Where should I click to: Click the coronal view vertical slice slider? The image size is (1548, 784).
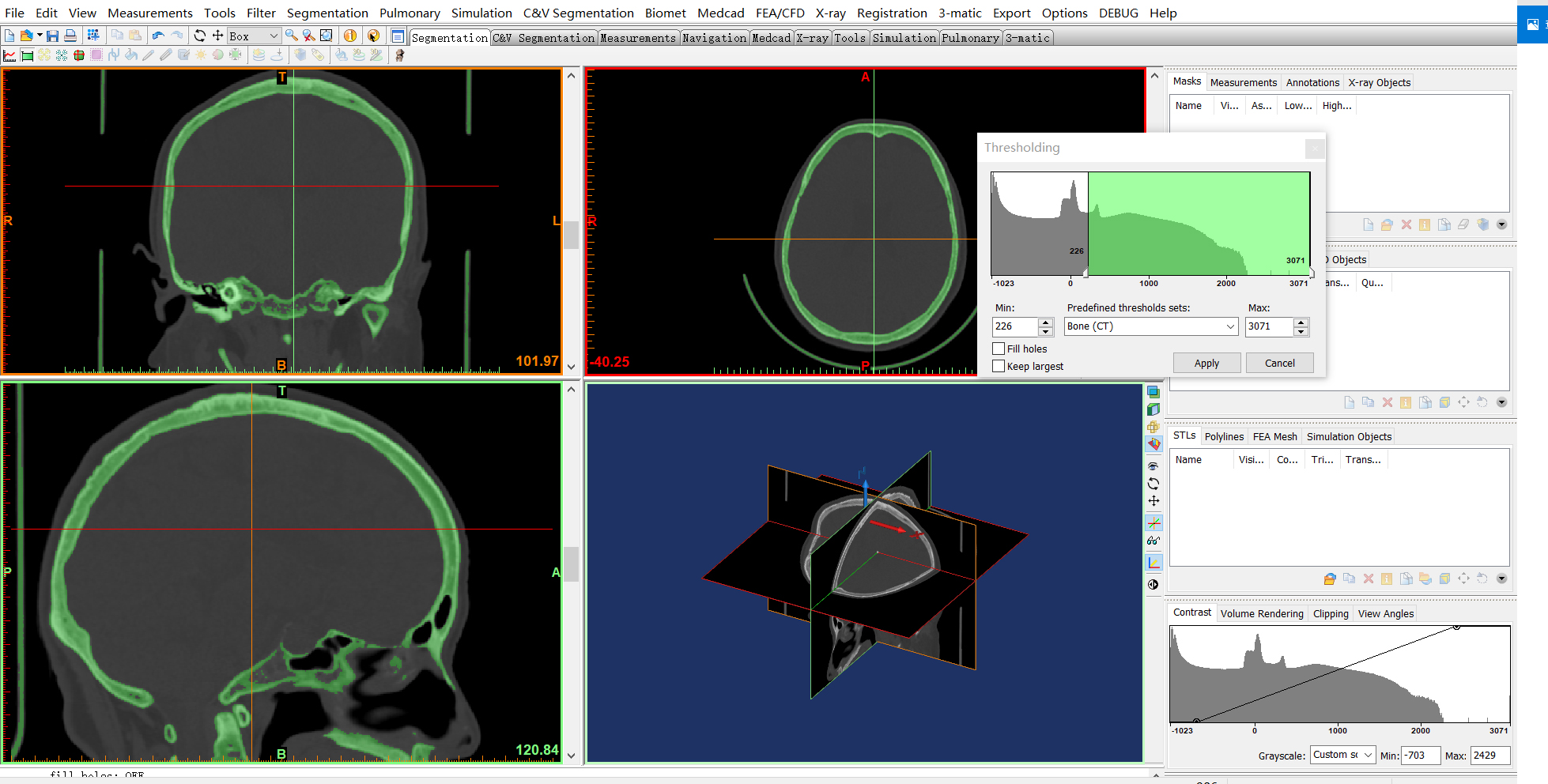(x=571, y=236)
